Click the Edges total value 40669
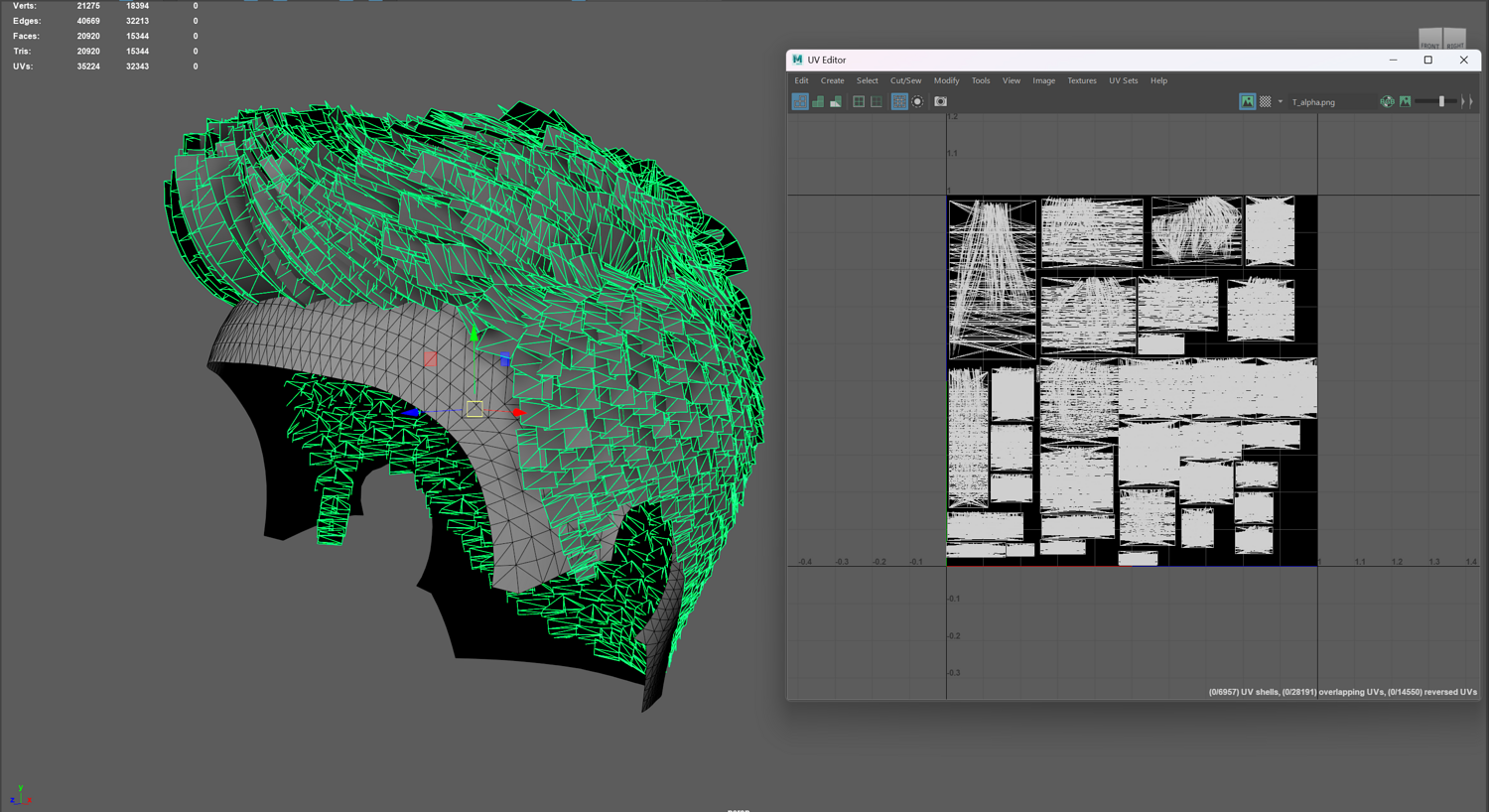This screenshot has width=1489, height=812. 88,21
